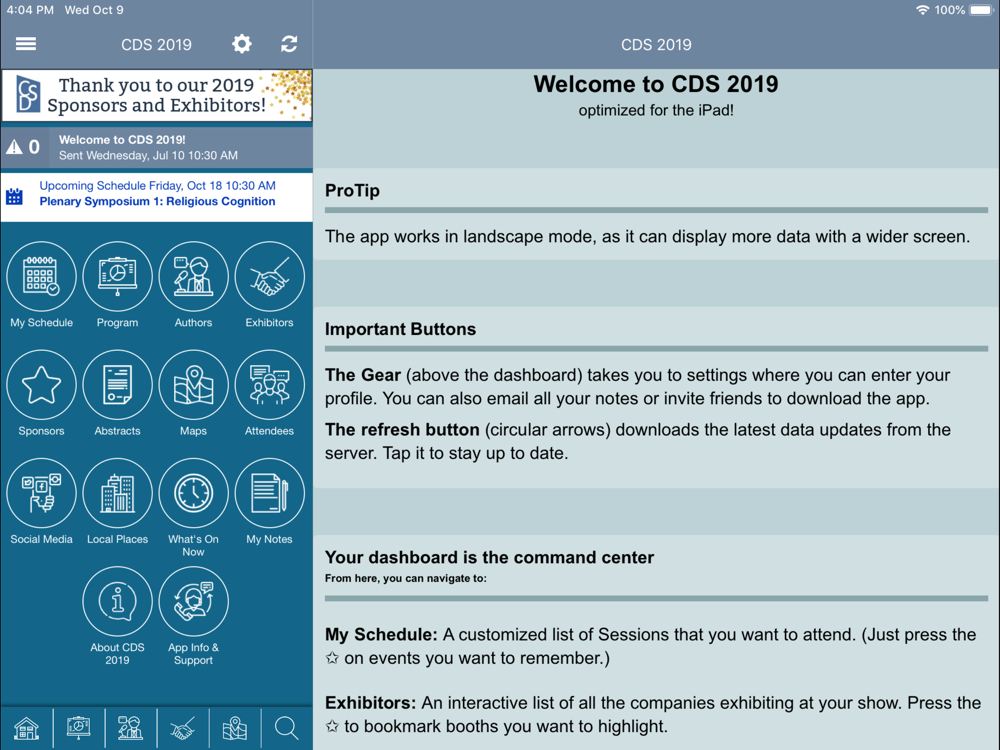View the Attendees list
1000x750 pixels.
(x=270, y=386)
